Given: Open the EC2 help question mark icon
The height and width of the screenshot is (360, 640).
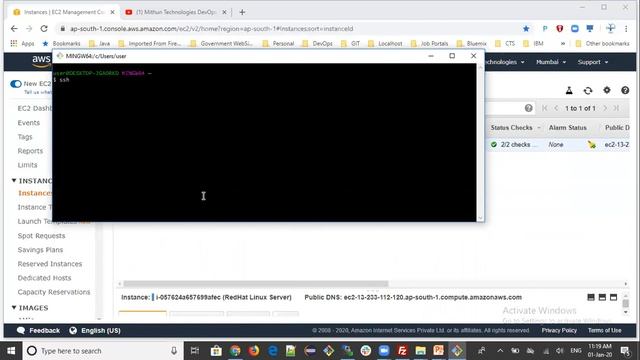Looking at the screenshot, I should tap(625, 91).
